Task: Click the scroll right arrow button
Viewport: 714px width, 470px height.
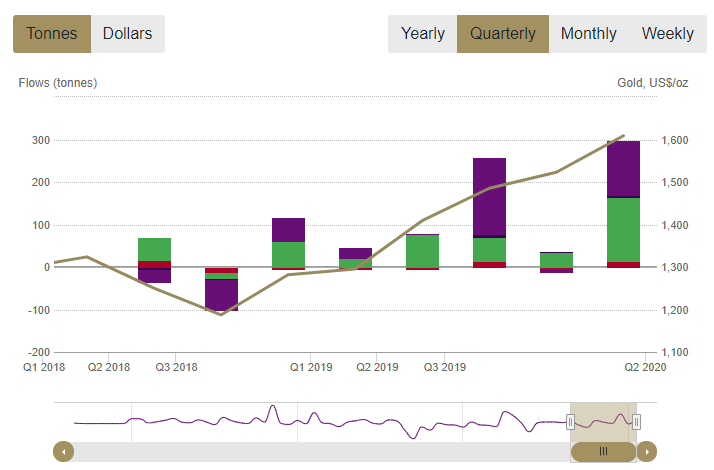Action: pyautogui.click(x=647, y=452)
